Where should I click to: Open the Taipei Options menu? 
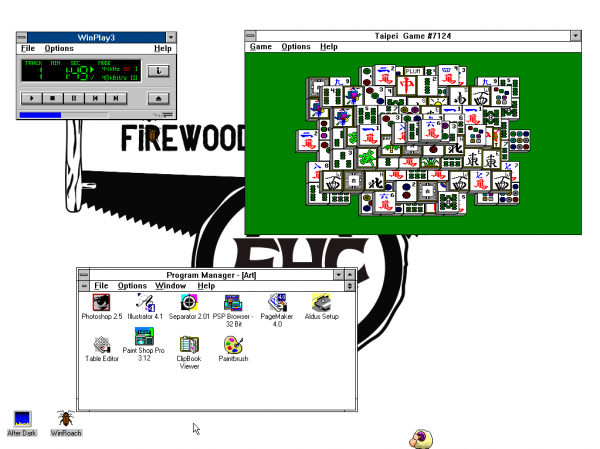[296, 47]
